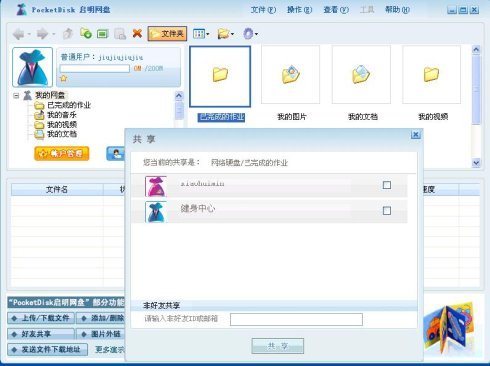The image size is (490, 366).
Task: Click the pink avatar of xiaohuimin
Action: tap(156, 186)
